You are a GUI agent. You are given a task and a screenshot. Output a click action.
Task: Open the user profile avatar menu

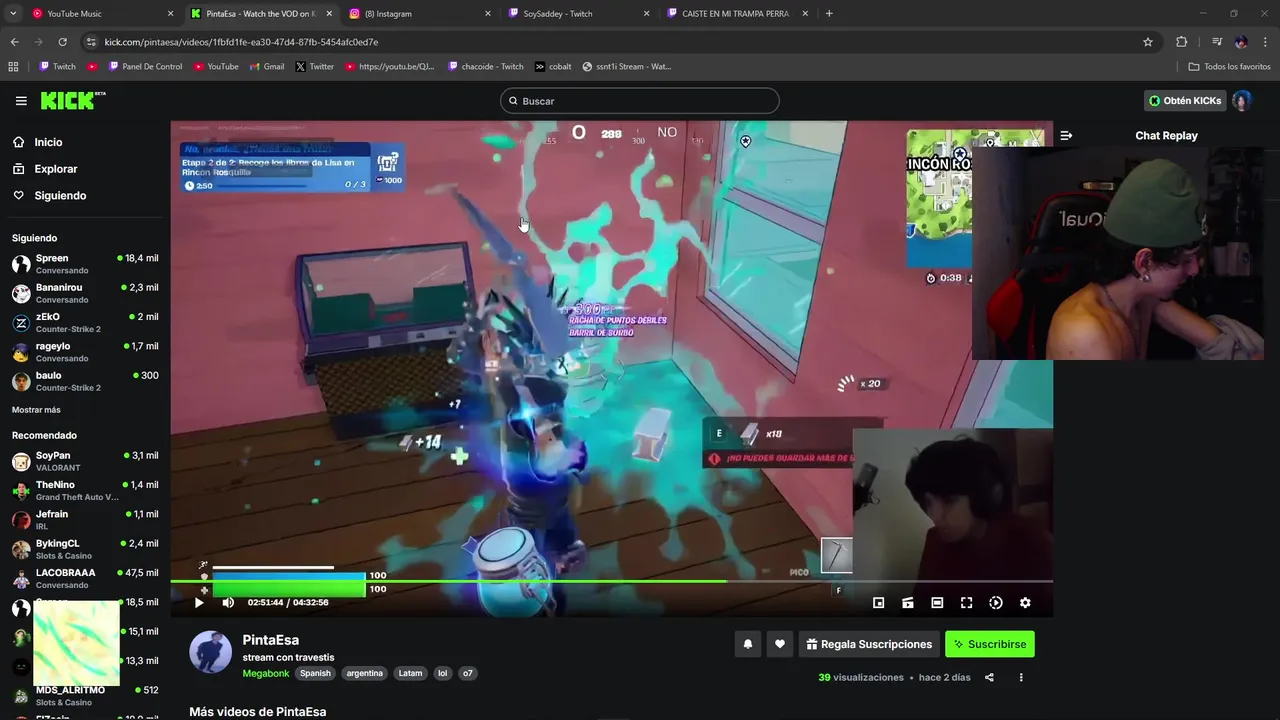tap(1242, 101)
